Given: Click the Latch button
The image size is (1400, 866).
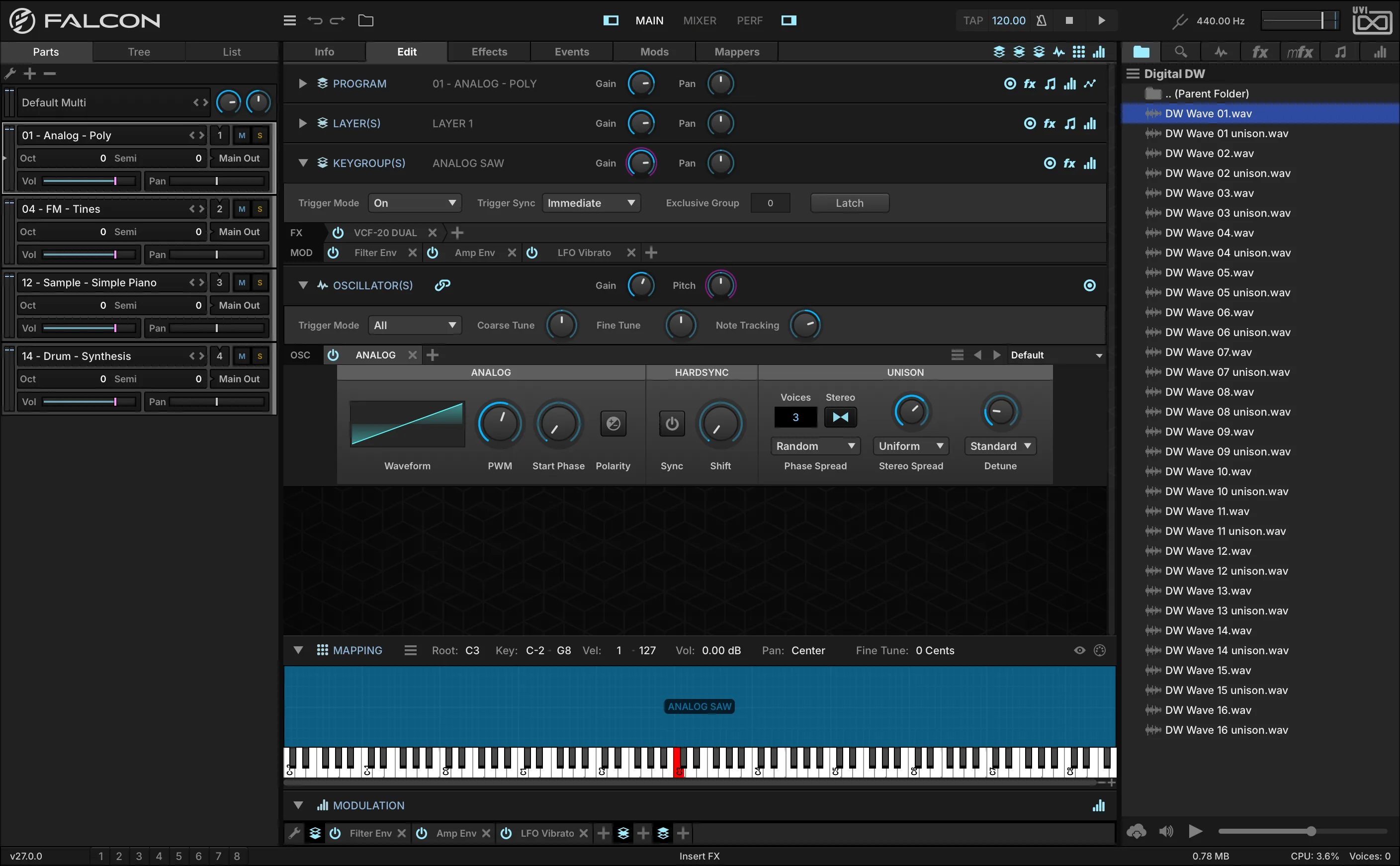Looking at the screenshot, I should (x=849, y=203).
